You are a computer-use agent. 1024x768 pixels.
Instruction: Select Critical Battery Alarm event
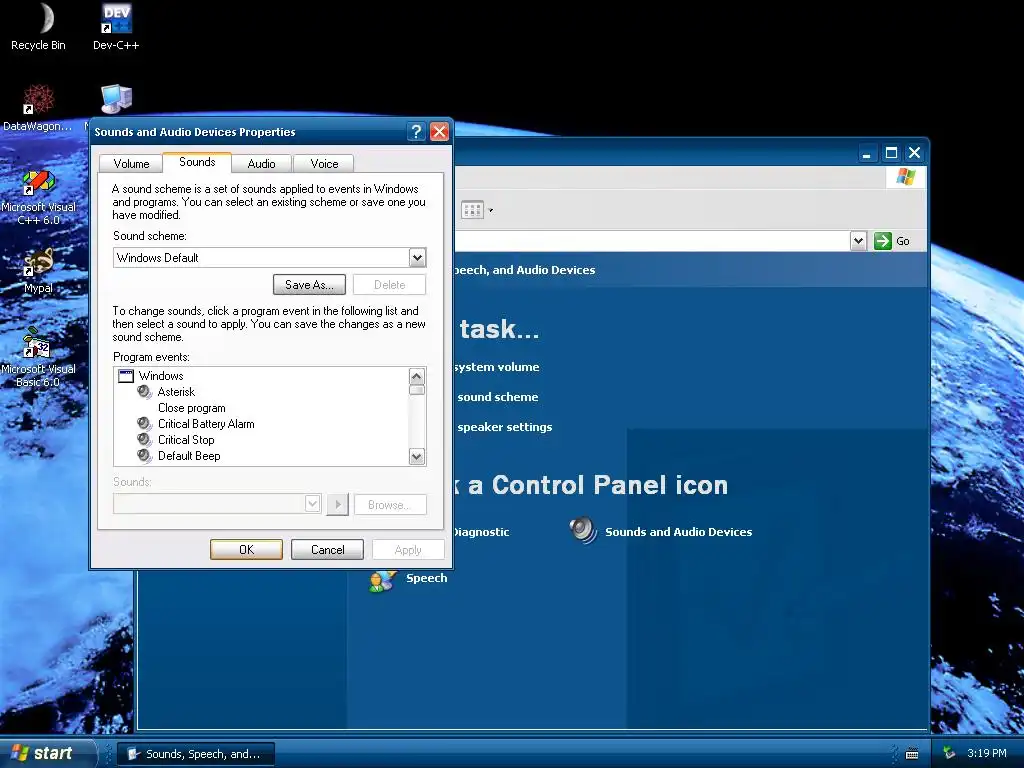coord(206,424)
